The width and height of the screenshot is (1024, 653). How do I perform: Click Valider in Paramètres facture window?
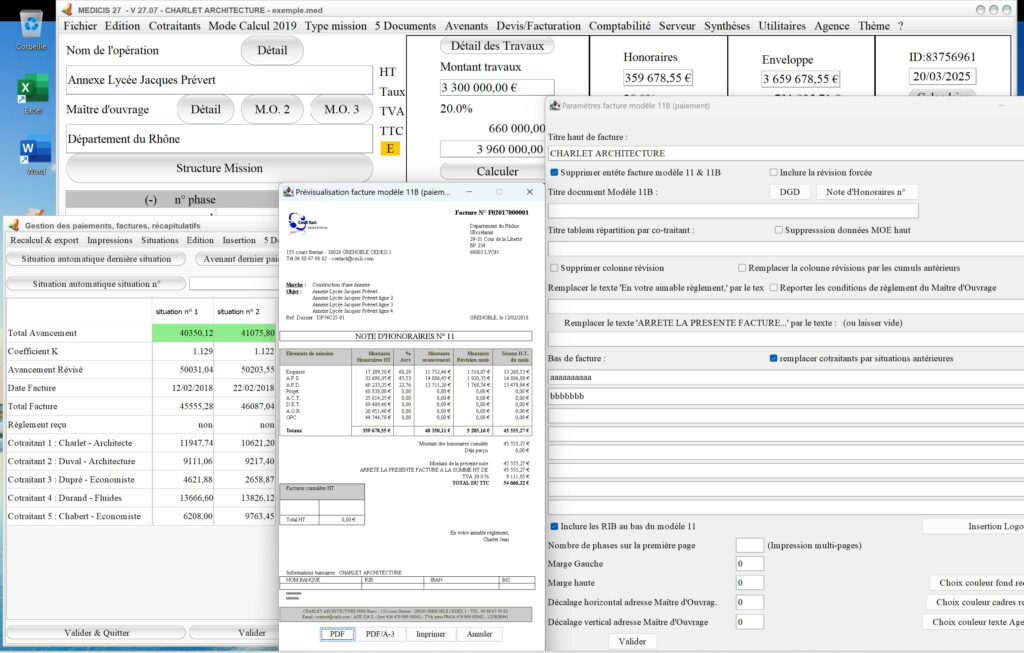tap(632, 641)
